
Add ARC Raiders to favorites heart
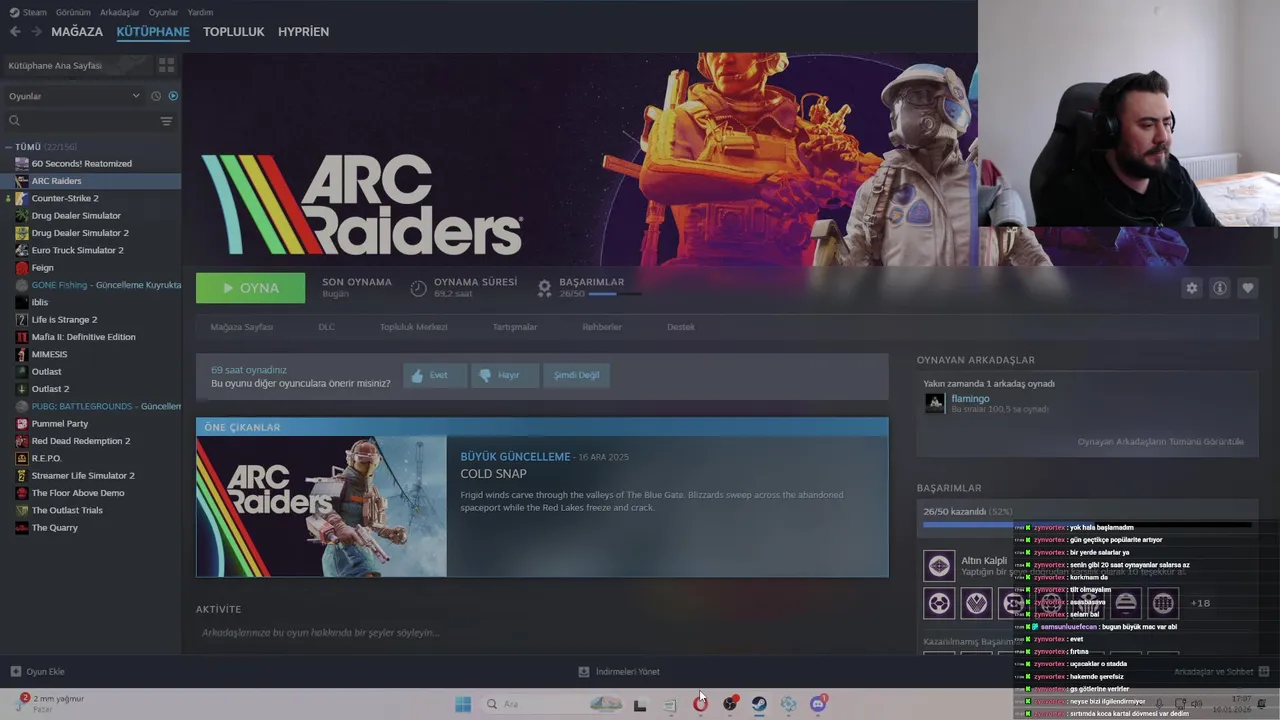[x=1248, y=288]
